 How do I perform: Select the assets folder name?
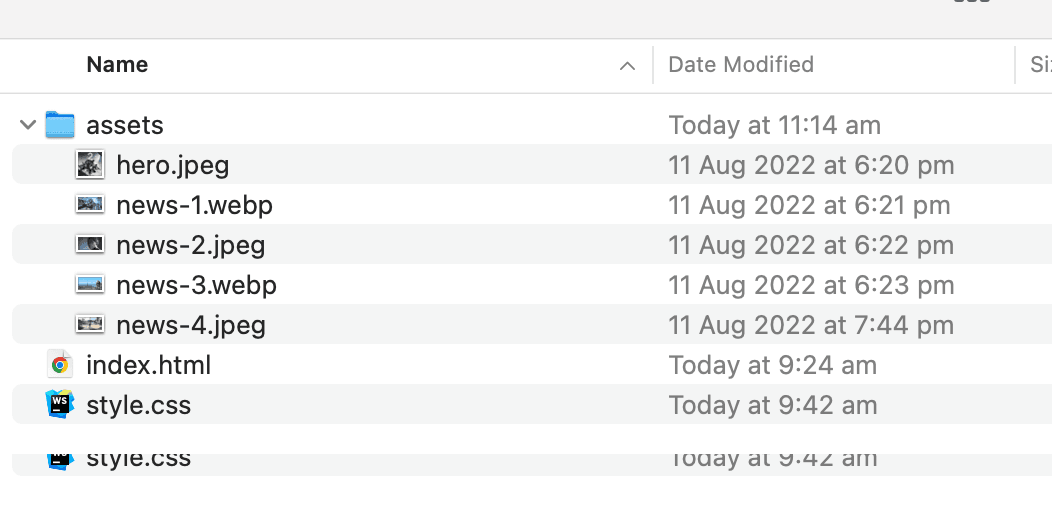tap(125, 125)
